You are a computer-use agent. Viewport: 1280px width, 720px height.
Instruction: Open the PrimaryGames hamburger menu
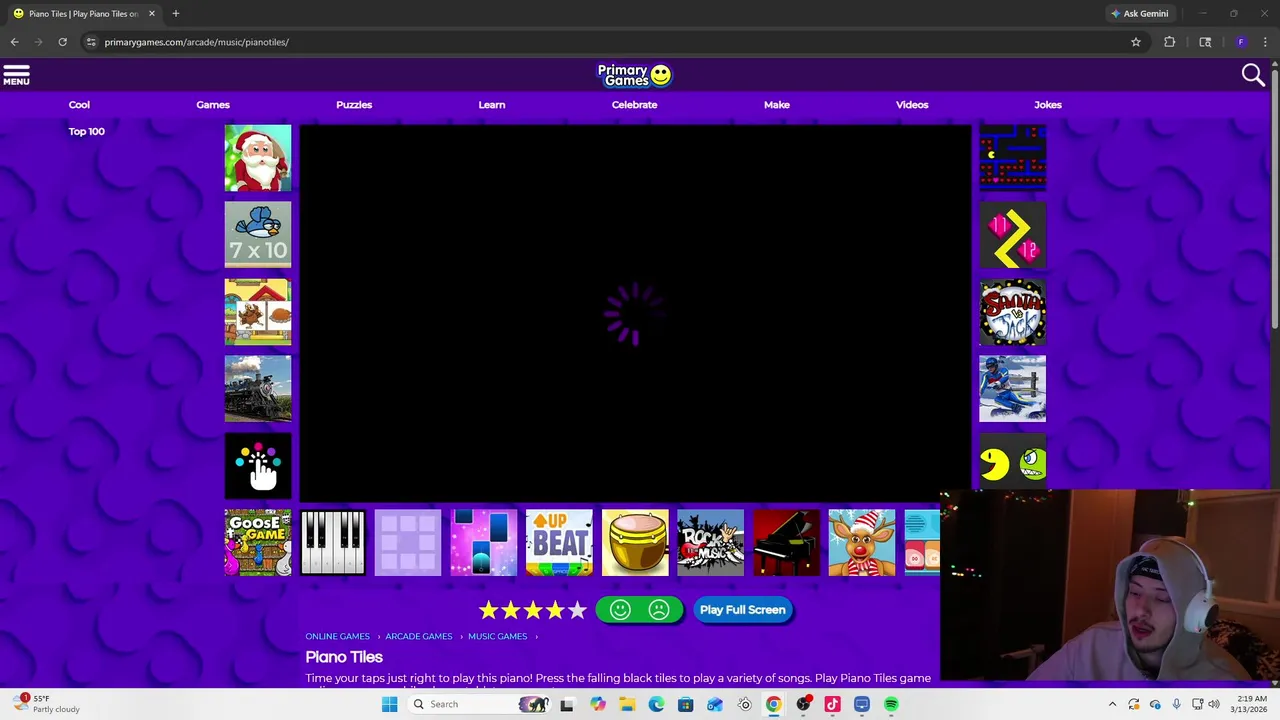(16, 75)
